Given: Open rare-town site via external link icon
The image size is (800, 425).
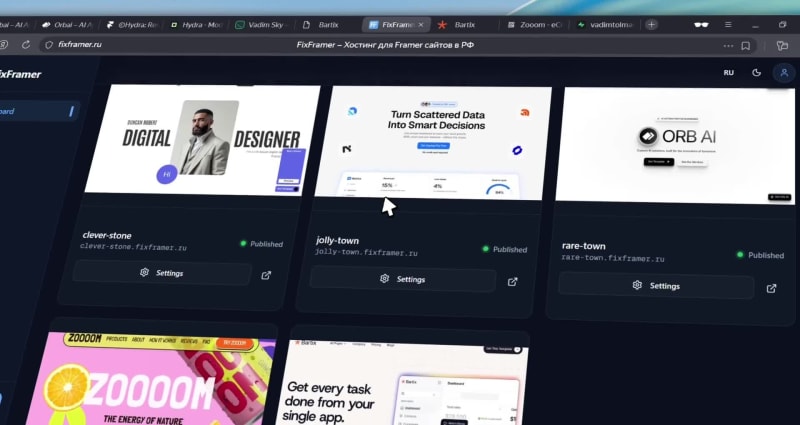Looking at the screenshot, I should [x=771, y=289].
